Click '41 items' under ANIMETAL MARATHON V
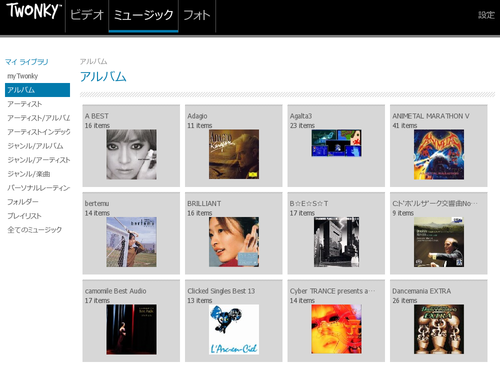The image size is (500, 366). (405, 125)
